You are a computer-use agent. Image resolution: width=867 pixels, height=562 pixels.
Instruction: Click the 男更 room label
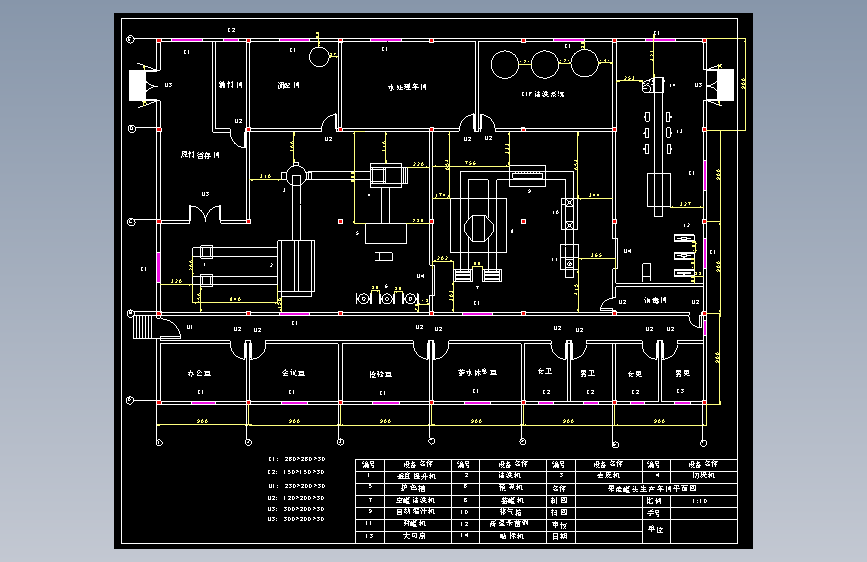click(x=682, y=373)
